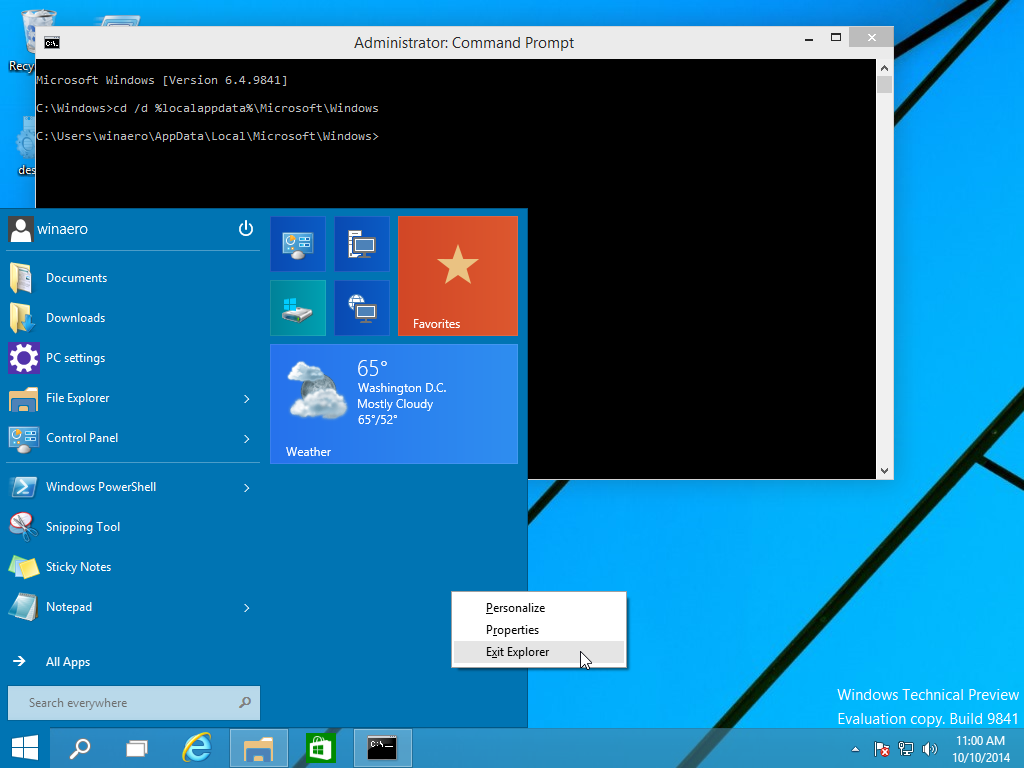Open the volume speaker icon in system tray
This screenshot has height=768, width=1024.
(929, 748)
